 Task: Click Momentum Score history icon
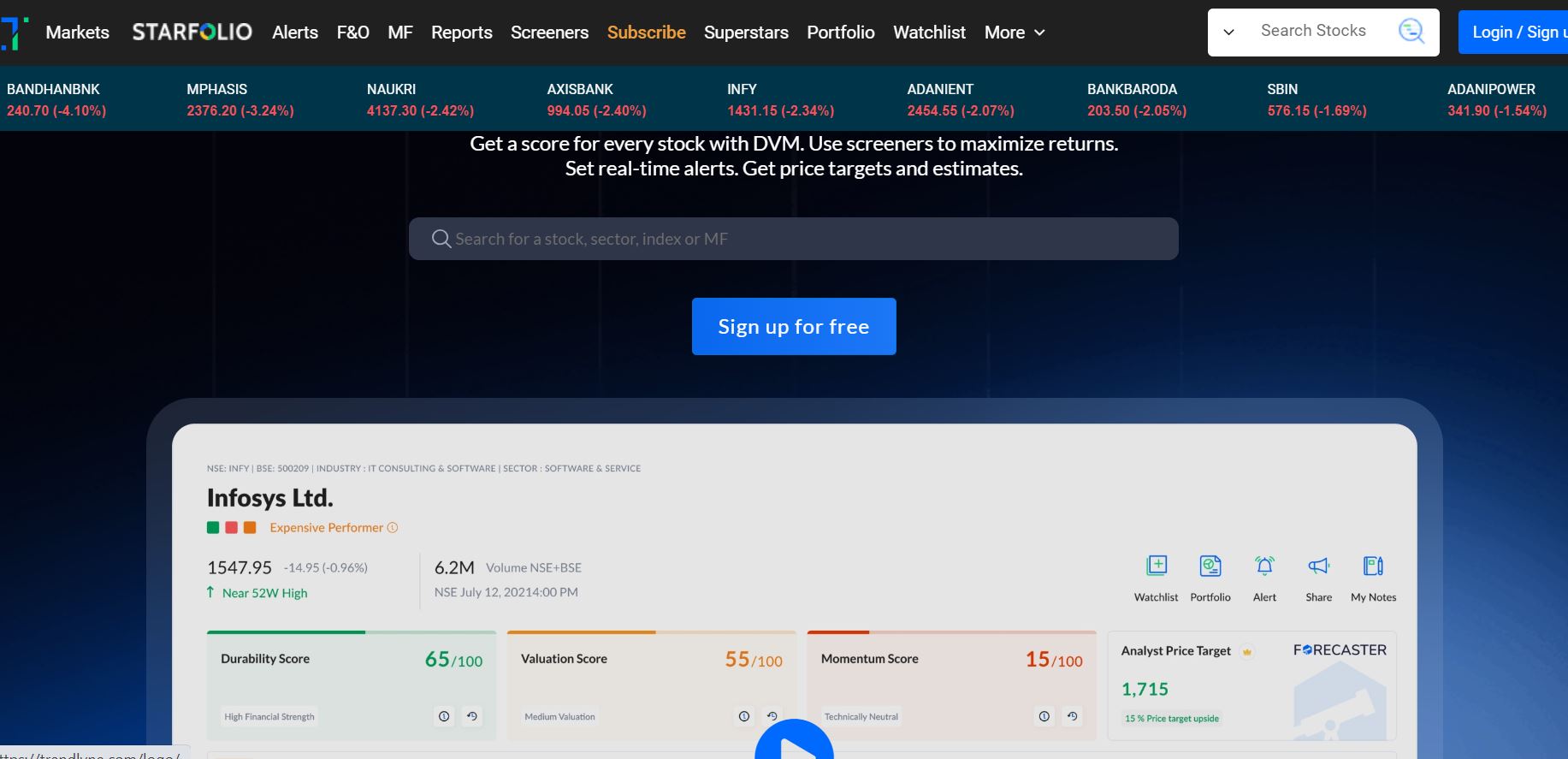pyautogui.click(x=1073, y=716)
